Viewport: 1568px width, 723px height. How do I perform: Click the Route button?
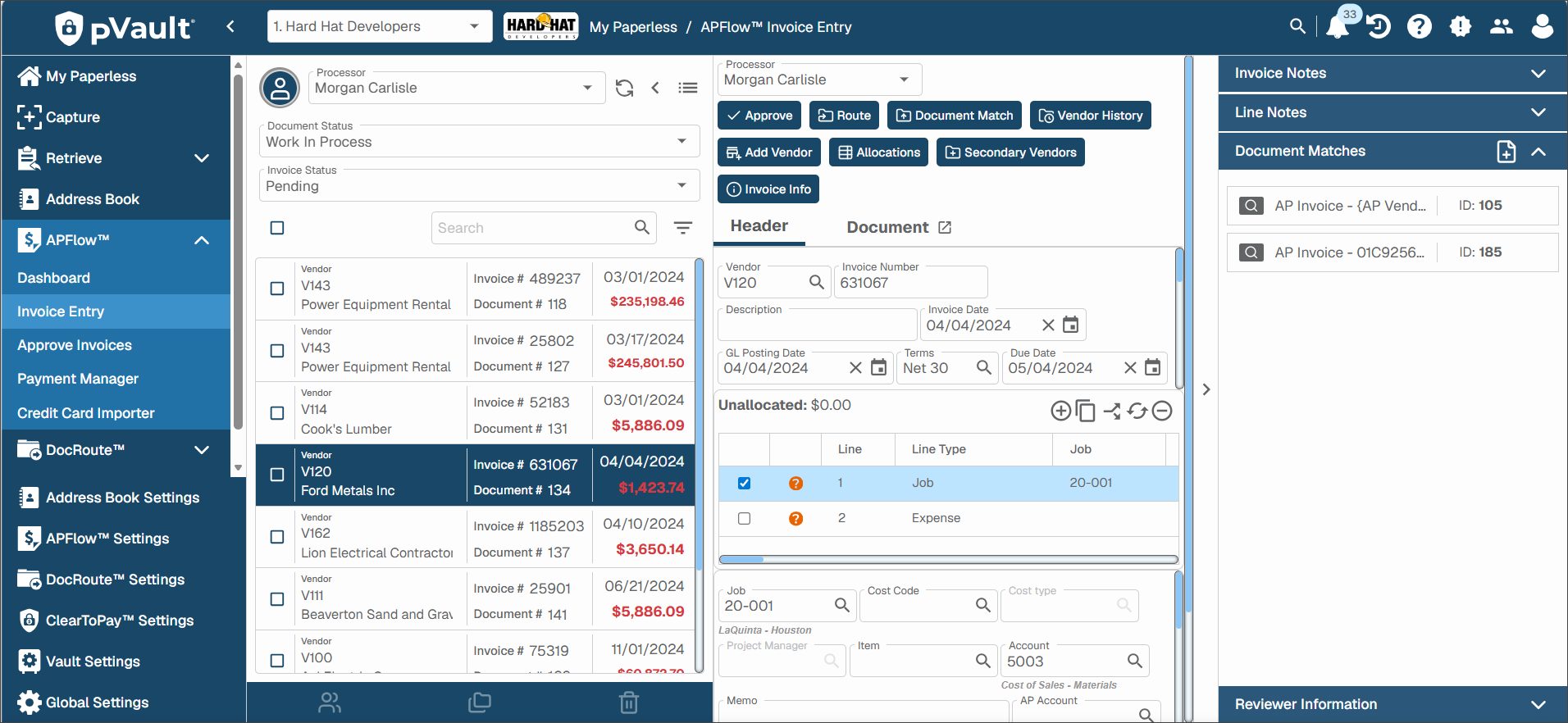point(845,116)
